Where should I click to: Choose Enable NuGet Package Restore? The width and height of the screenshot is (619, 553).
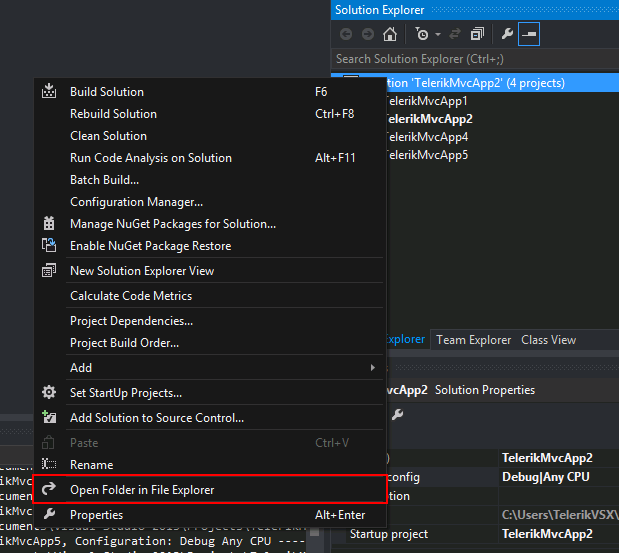coord(210,246)
